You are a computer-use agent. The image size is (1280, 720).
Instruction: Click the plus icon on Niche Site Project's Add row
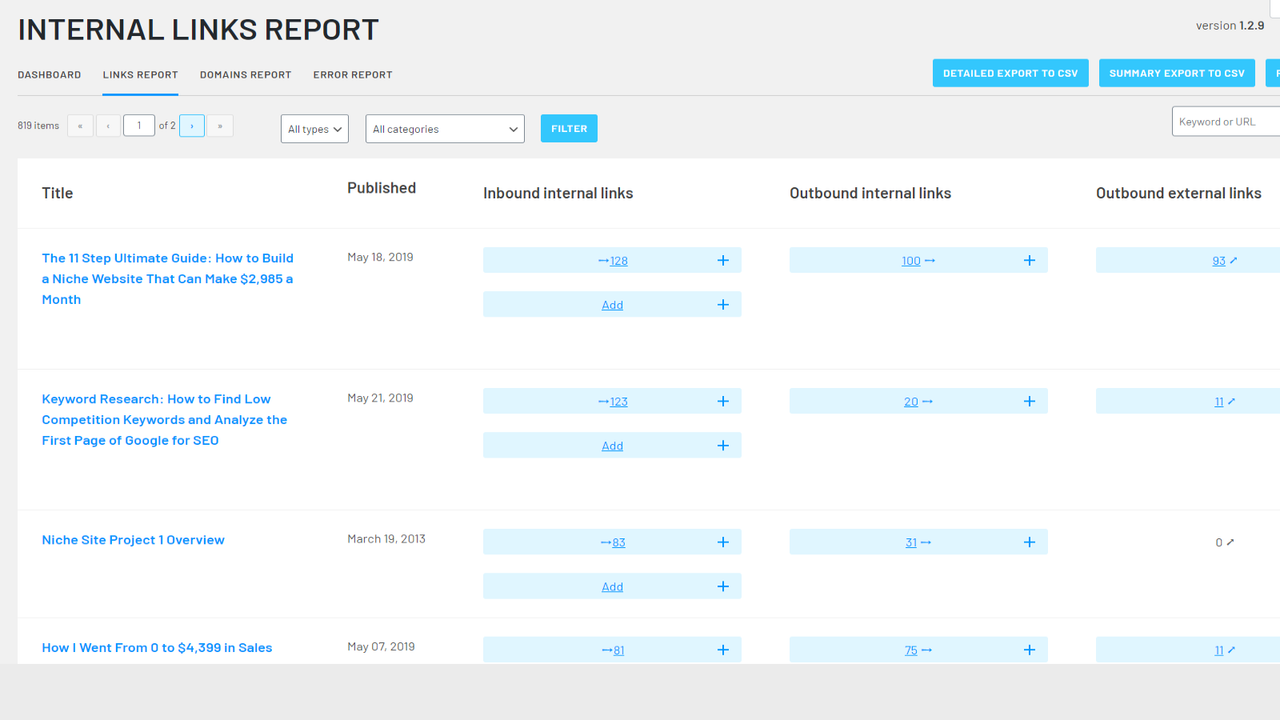click(722, 586)
